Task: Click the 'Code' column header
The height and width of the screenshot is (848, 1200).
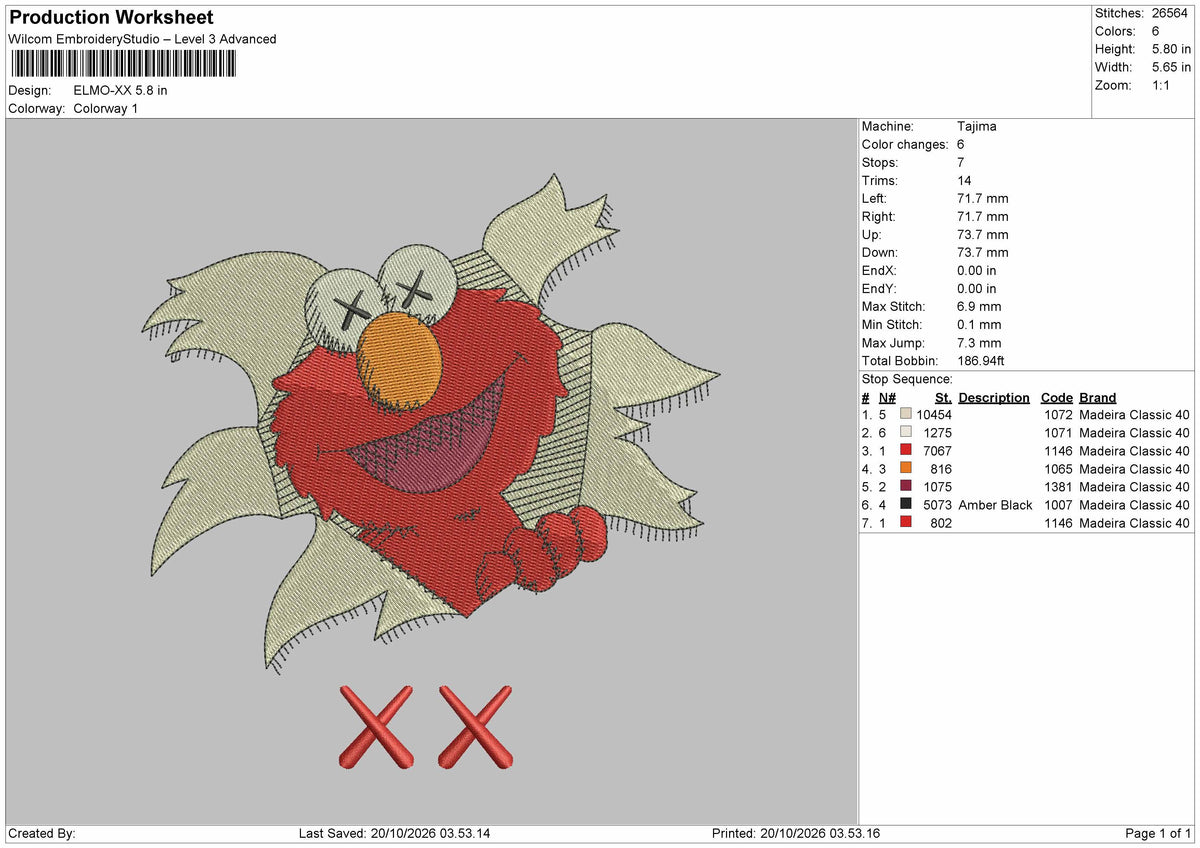Action: 1057,397
